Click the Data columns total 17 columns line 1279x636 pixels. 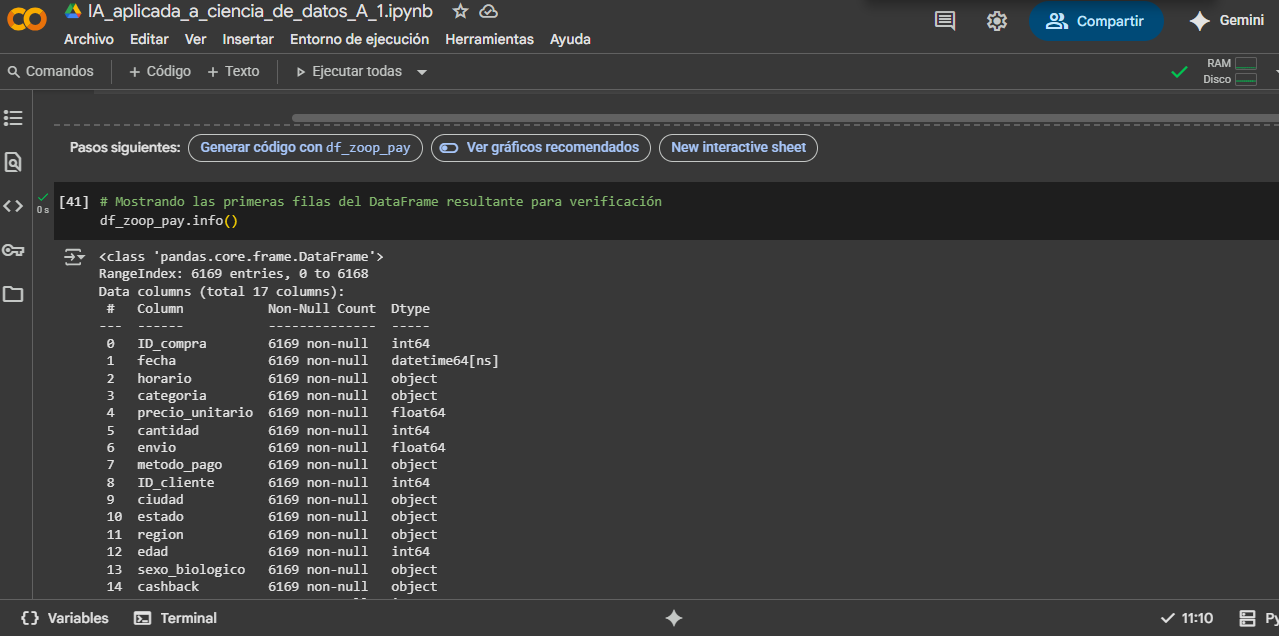pyautogui.click(x=221, y=292)
